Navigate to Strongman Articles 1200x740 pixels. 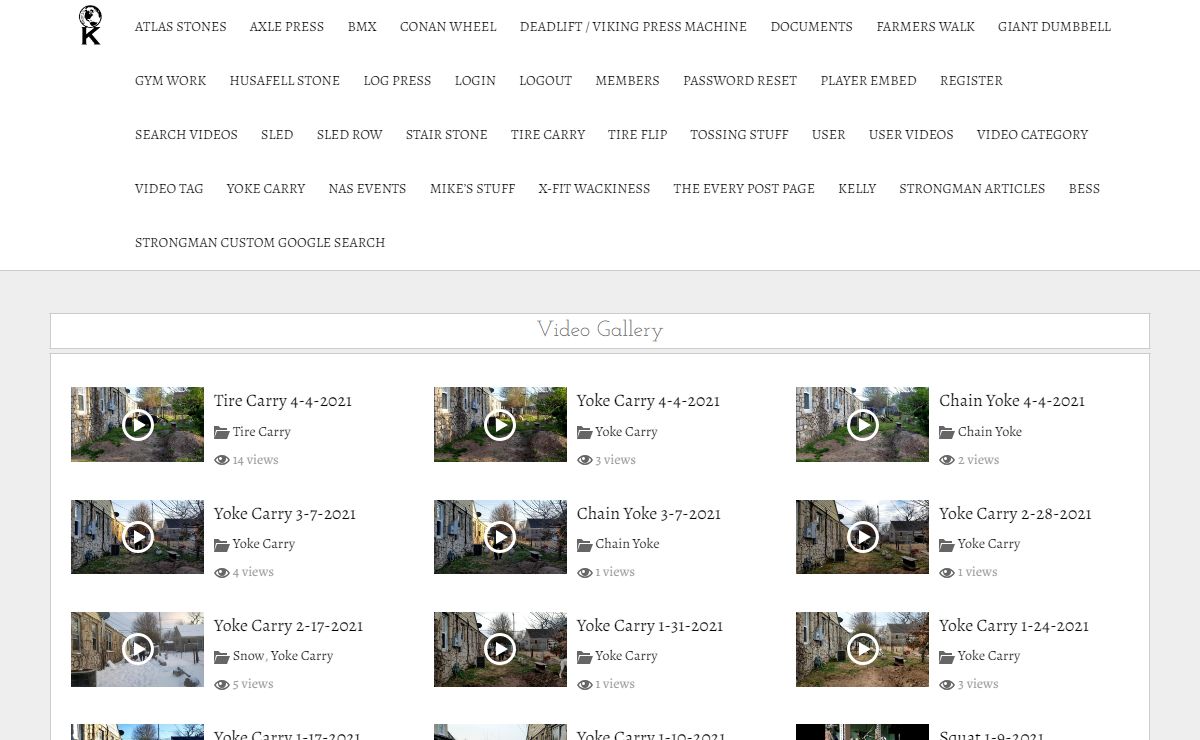[972, 189]
